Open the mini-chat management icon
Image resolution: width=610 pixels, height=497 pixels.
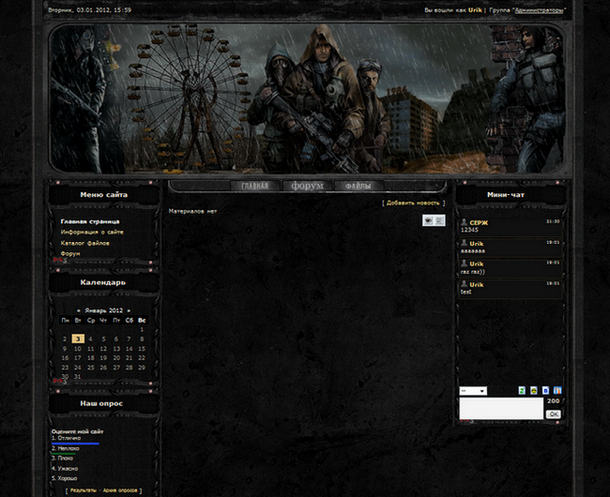[x=557, y=390]
